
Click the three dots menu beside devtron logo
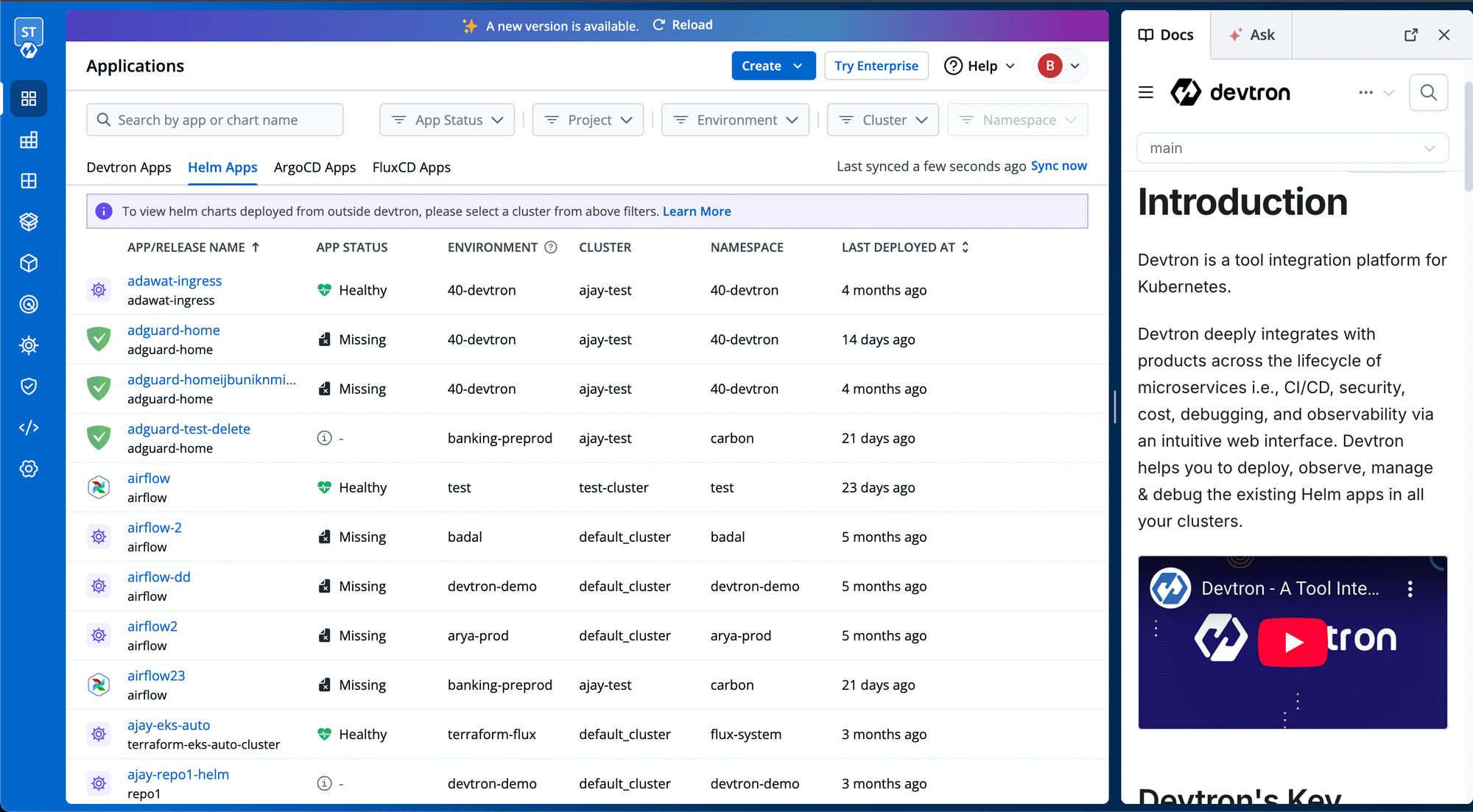coord(1366,93)
